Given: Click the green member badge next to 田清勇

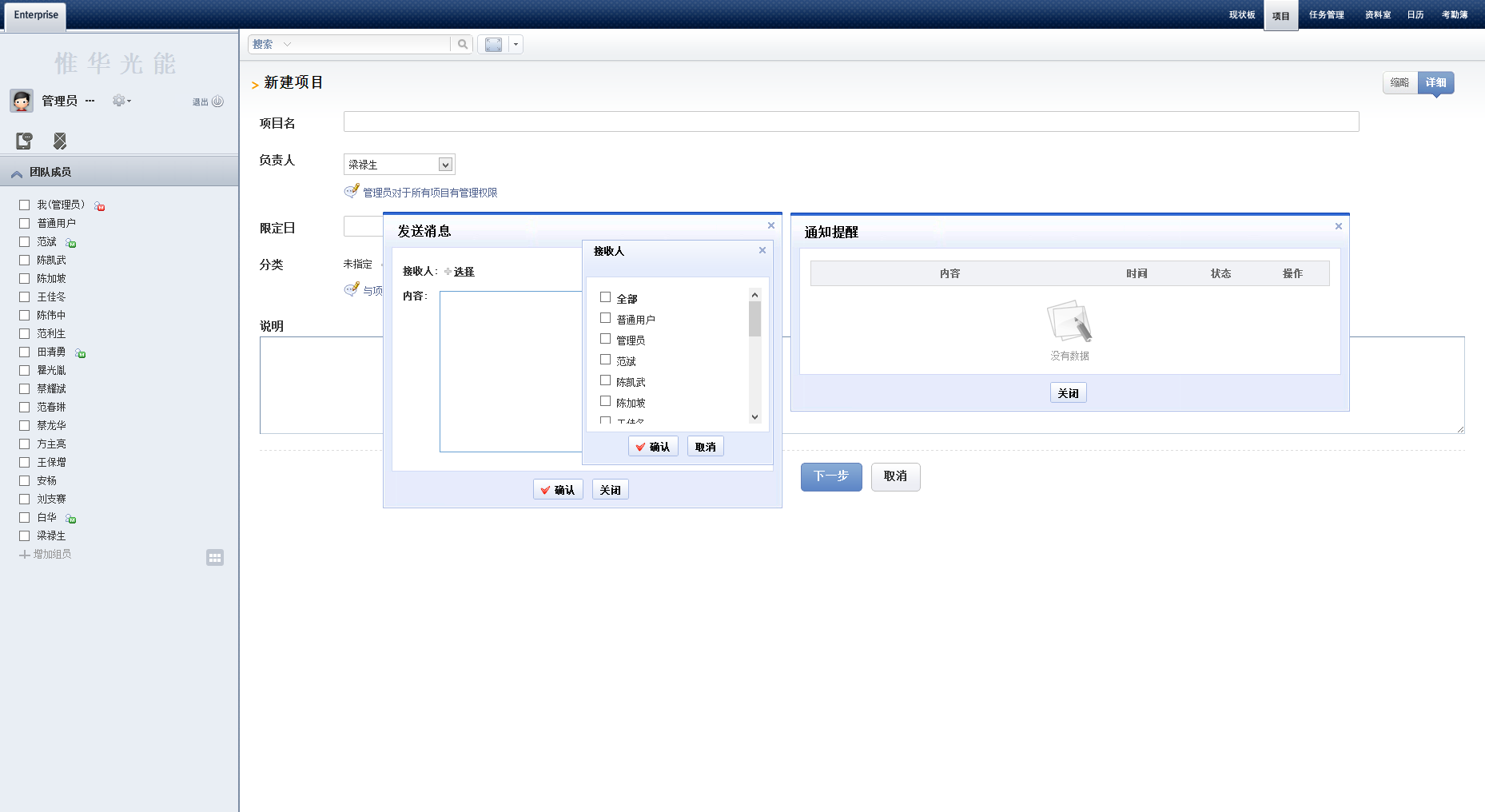Looking at the screenshot, I should (80, 353).
